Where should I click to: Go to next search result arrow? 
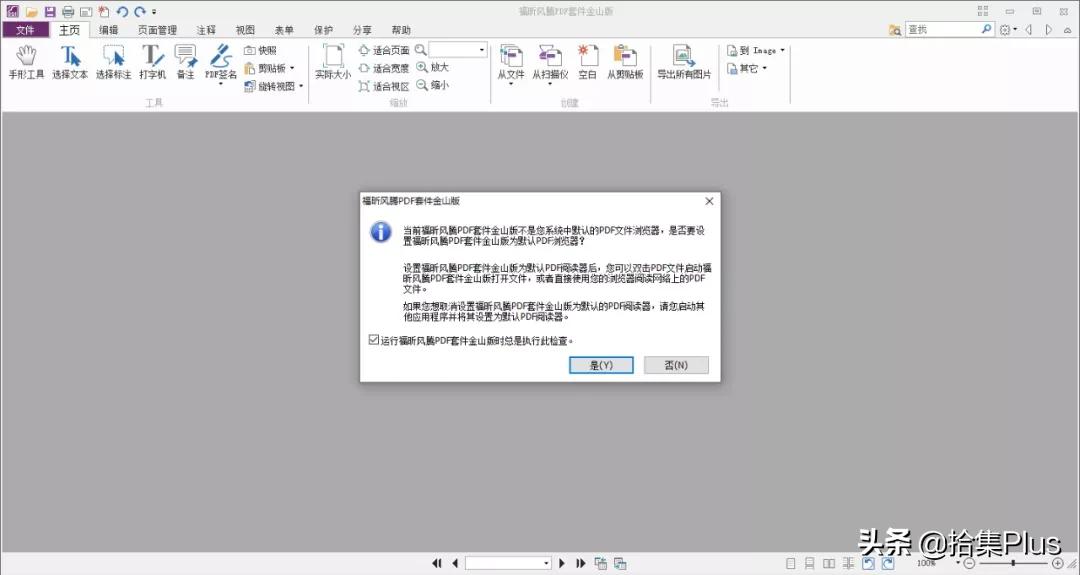point(1048,30)
